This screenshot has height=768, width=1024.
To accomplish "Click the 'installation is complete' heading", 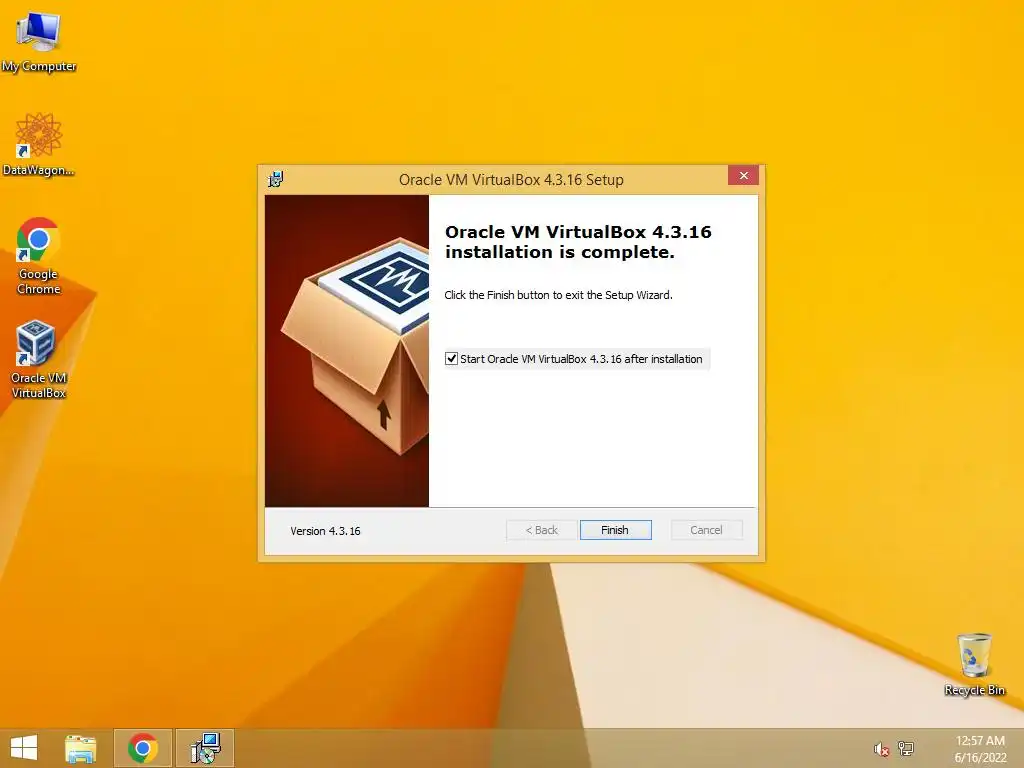I will coord(578,242).
